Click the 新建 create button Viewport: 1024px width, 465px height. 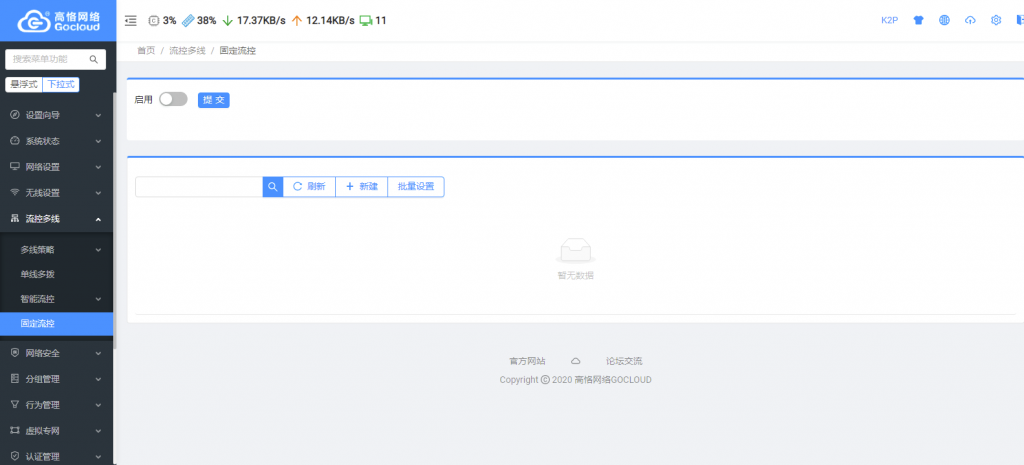click(x=361, y=186)
